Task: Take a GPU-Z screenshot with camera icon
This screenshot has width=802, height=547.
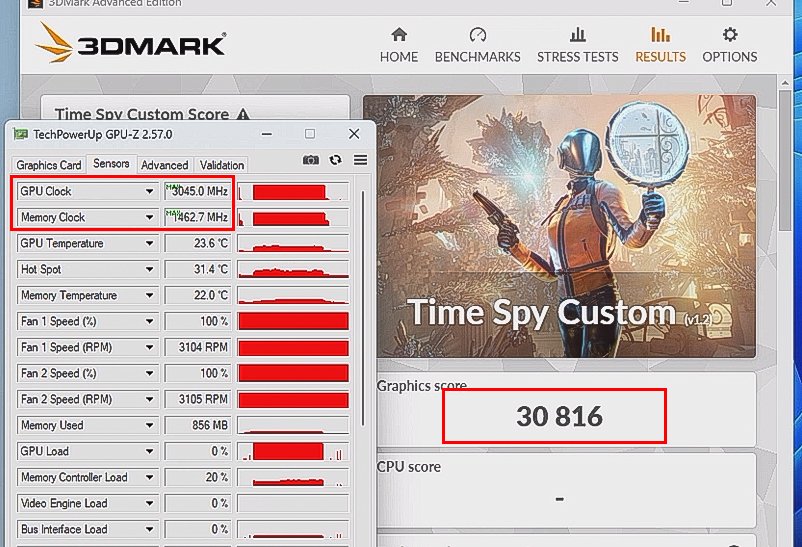Action: [x=310, y=160]
